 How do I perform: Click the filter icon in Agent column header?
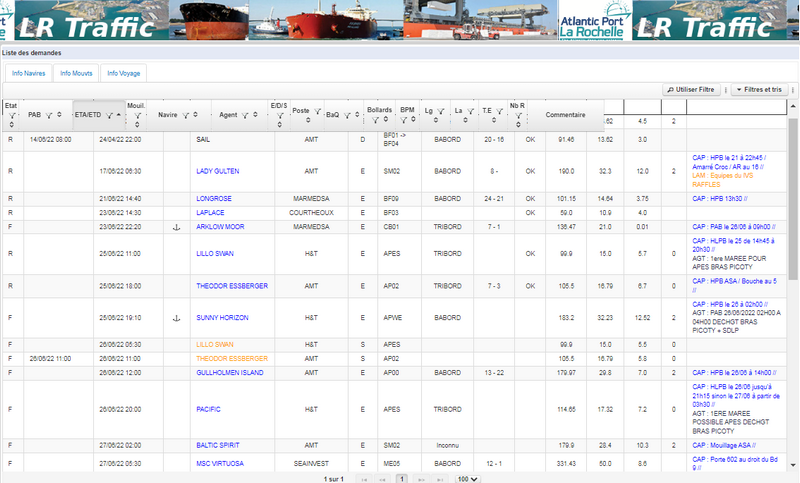click(246, 115)
